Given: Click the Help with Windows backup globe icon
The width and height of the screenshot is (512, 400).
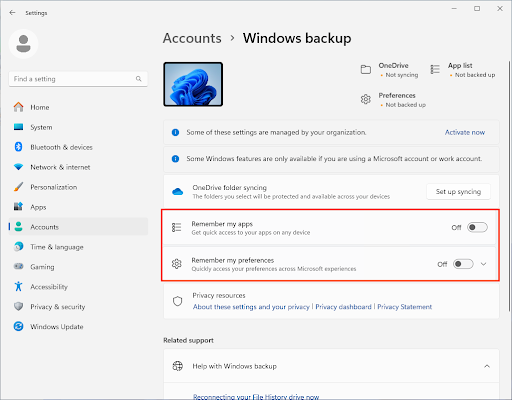Looking at the screenshot, I should [177, 366].
